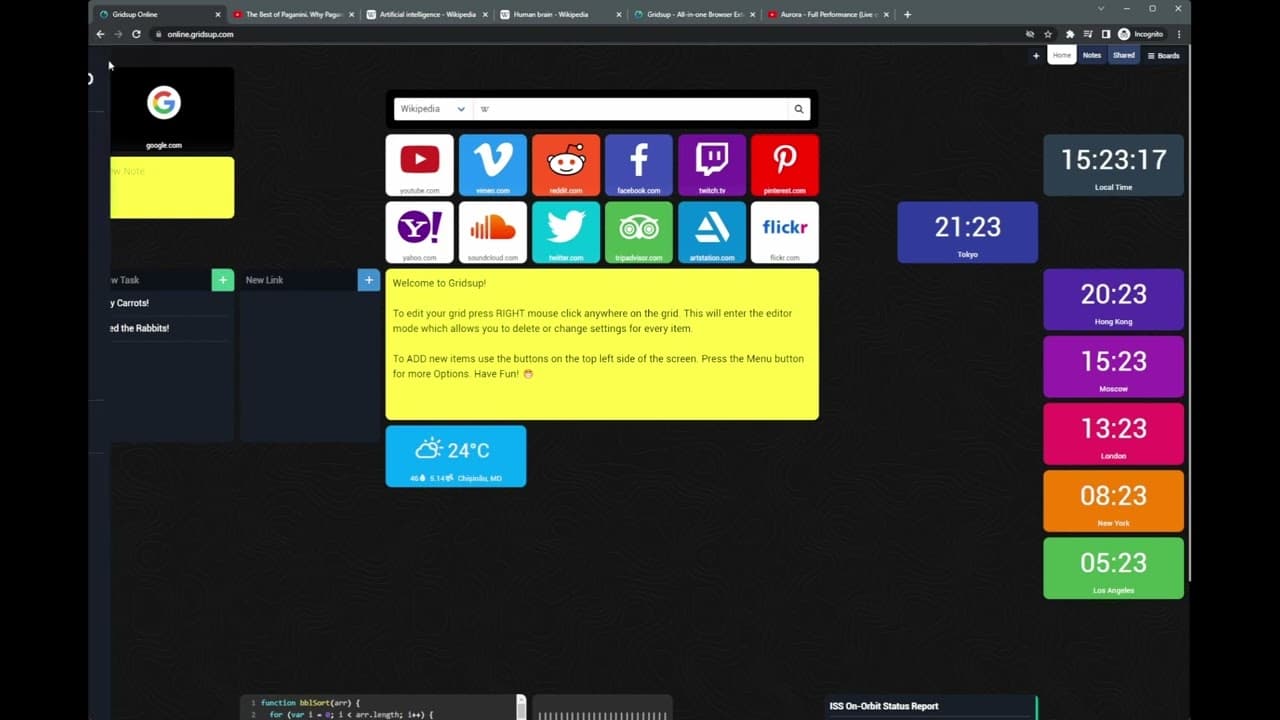Open the Google shortcut tile
This screenshot has width=1280, height=720.
coord(171,109)
